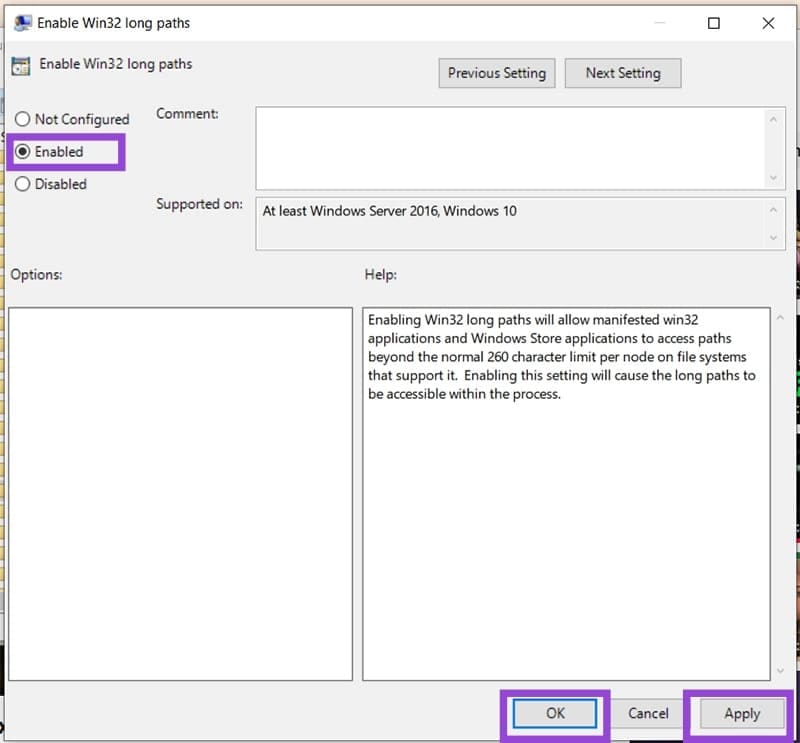Select the Not Configured radio button
The width and height of the screenshot is (800, 743).
point(23,119)
